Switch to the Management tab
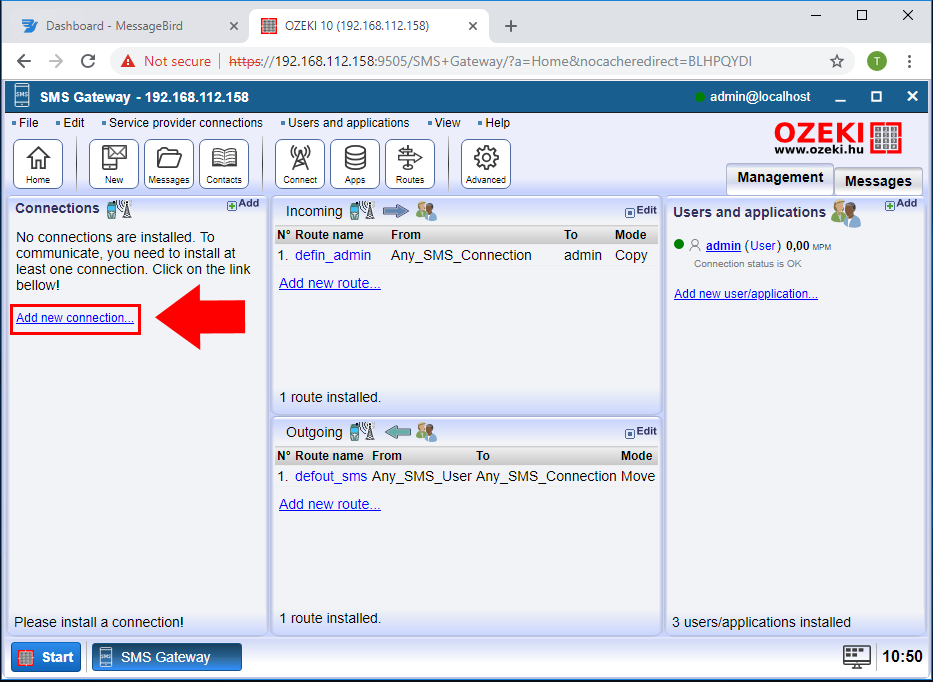Image resolution: width=933 pixels, height=682 pixels. pyautogui.click(x=779, y=178)
